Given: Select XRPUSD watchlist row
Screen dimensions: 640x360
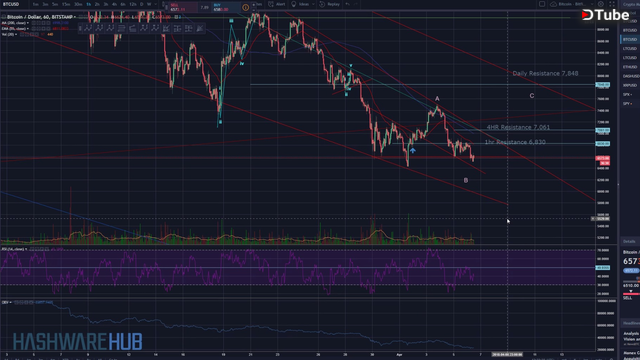Looking at the screenshot, I should (x=630, y=85).
